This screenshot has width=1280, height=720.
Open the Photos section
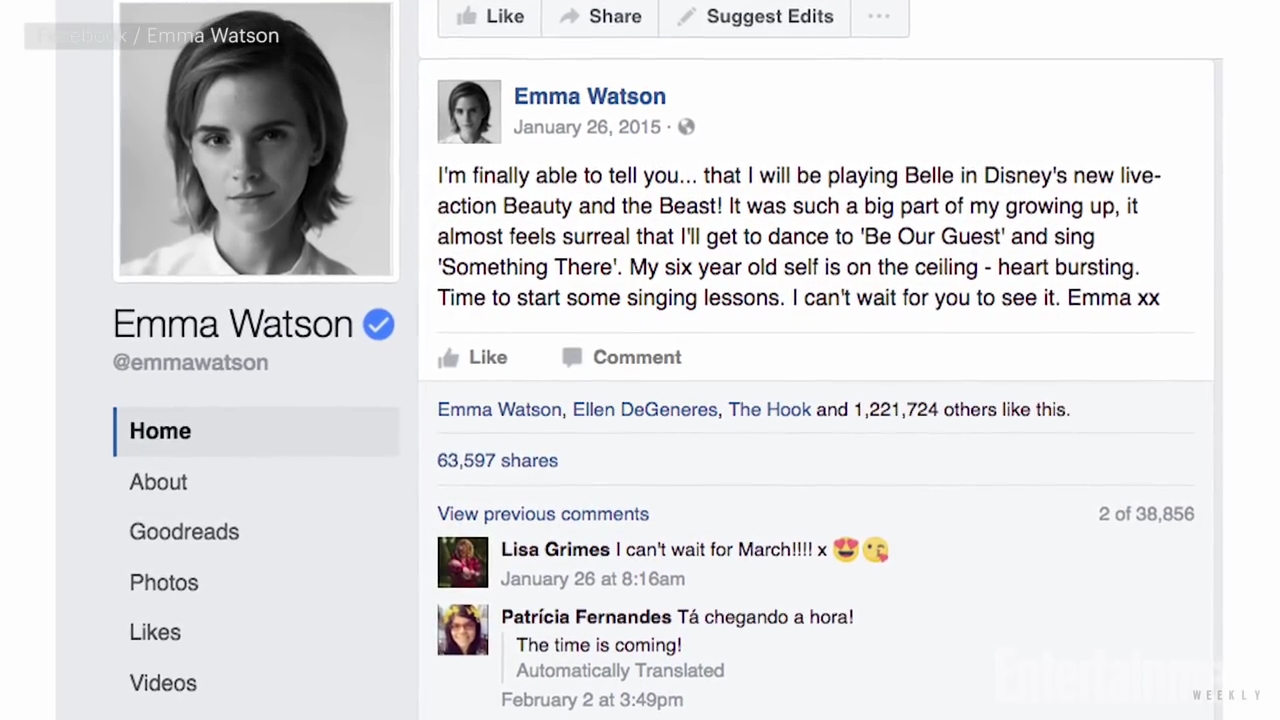point(164,583)
